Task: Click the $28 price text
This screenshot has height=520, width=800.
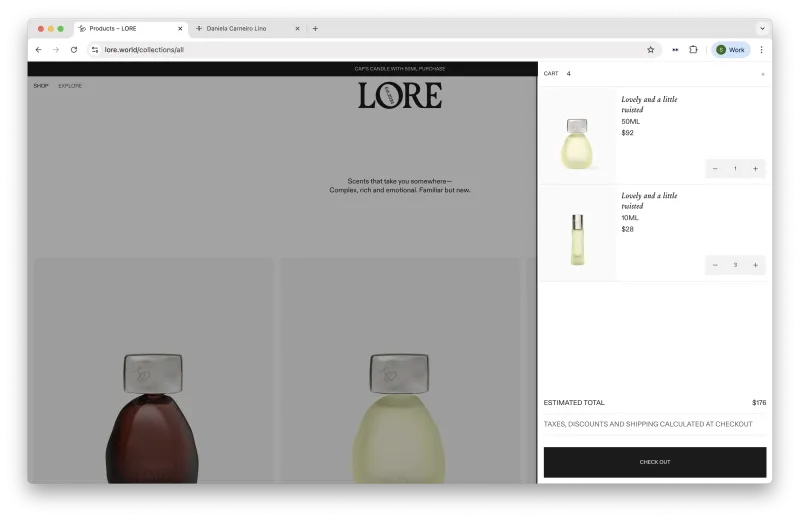Action: click(x=627, y=229)
